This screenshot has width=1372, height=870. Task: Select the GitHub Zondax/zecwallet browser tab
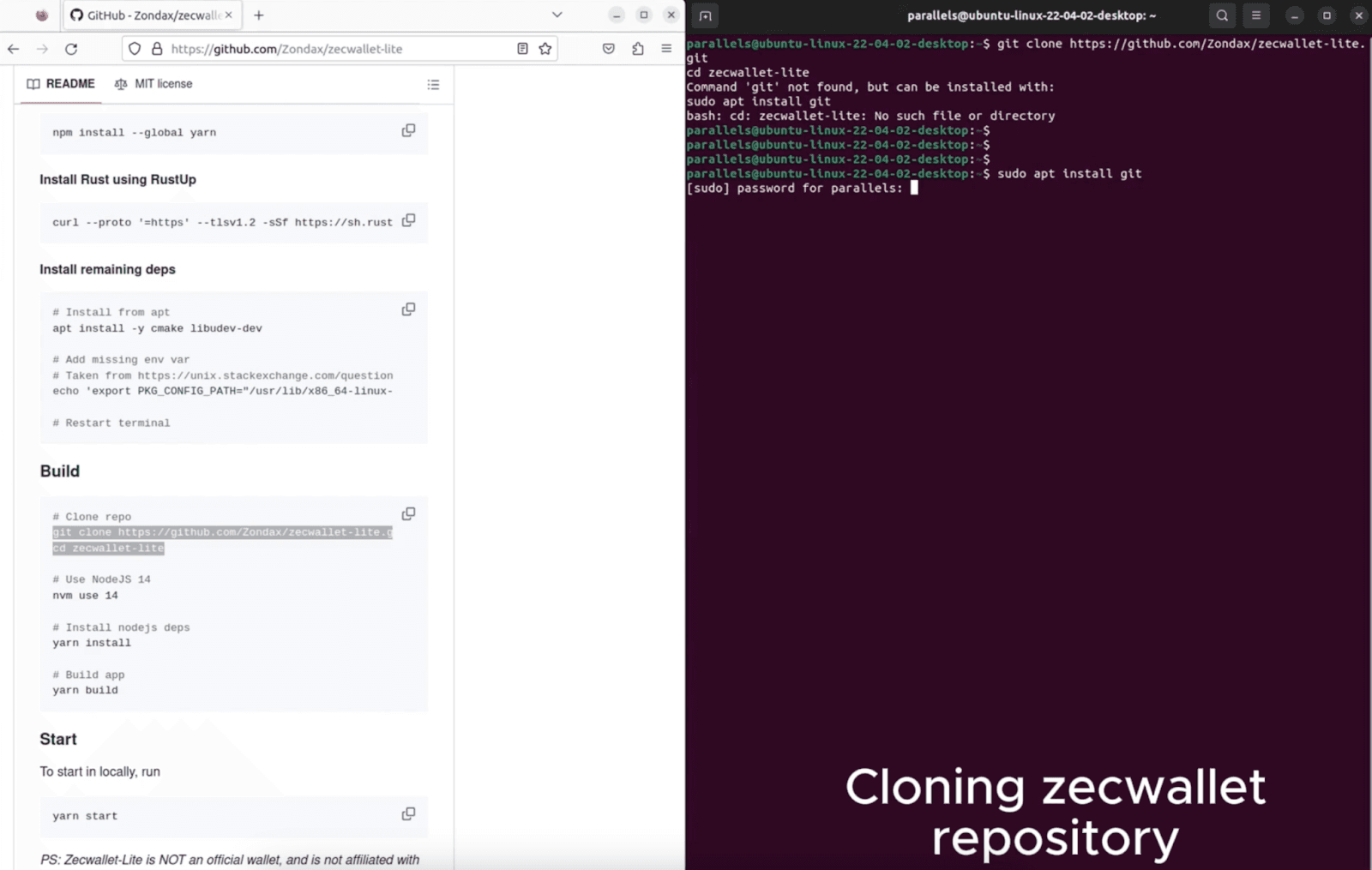click(151, 15)
